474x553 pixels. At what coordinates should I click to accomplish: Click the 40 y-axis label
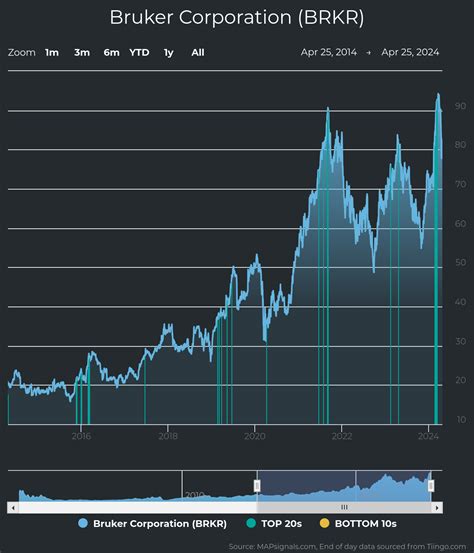[460, 302]
